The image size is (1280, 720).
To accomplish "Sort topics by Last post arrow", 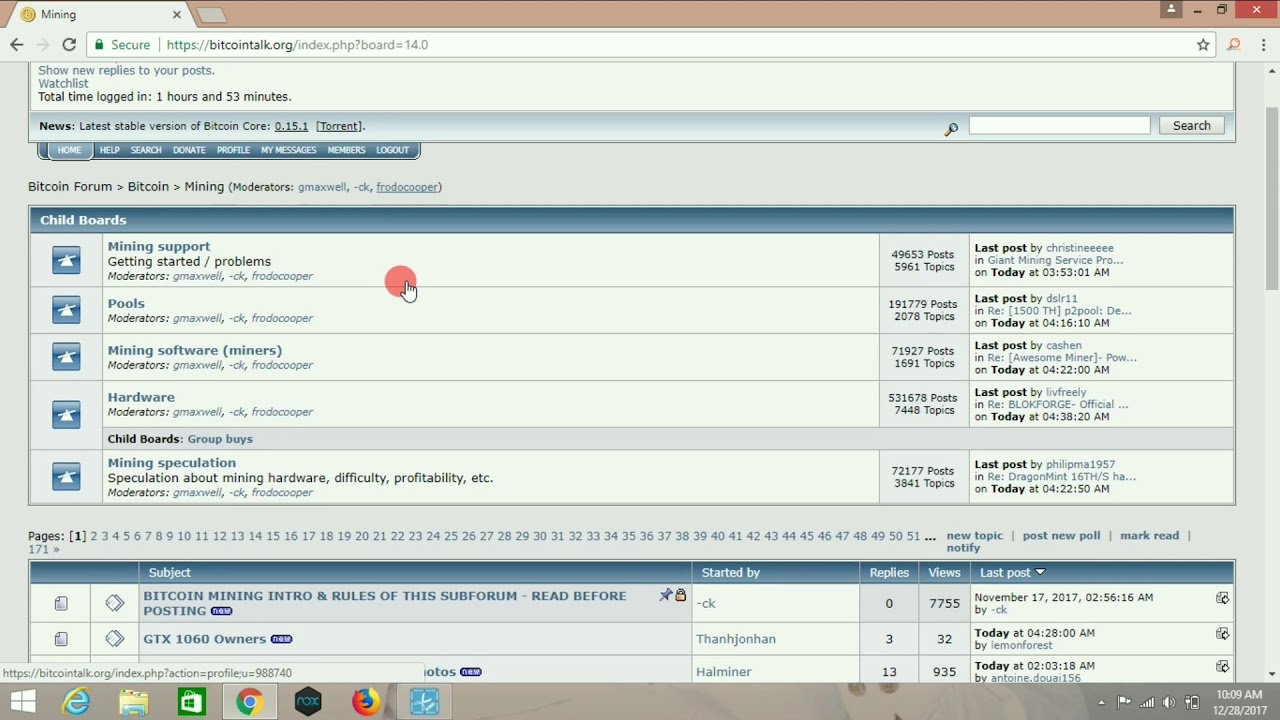I will coord(1040,572).
